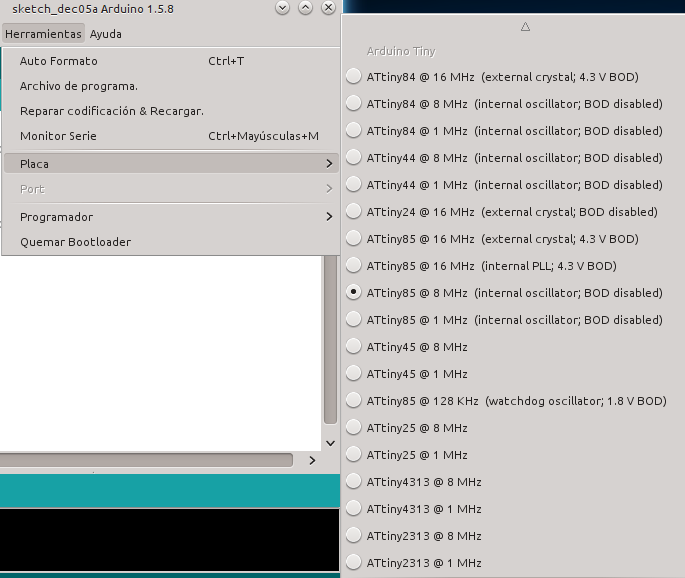Click in the white sketch editor area

(x=161, y=353)
